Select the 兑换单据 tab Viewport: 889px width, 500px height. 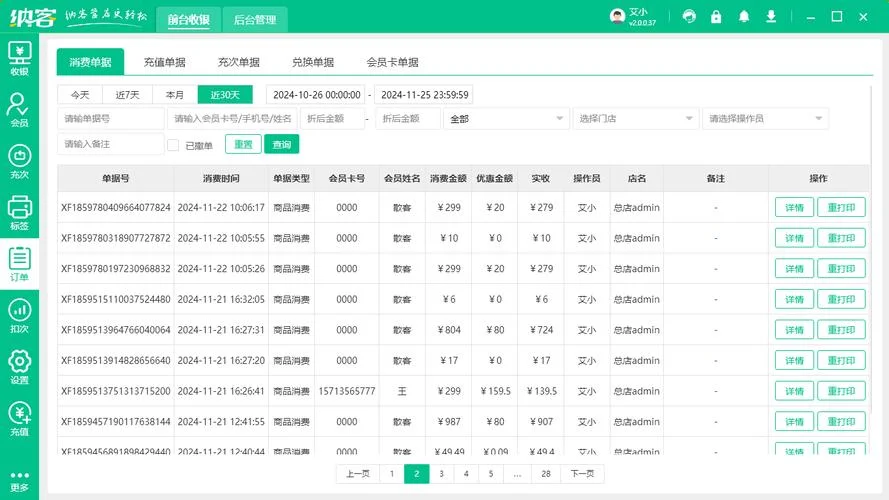pos(313,62)
